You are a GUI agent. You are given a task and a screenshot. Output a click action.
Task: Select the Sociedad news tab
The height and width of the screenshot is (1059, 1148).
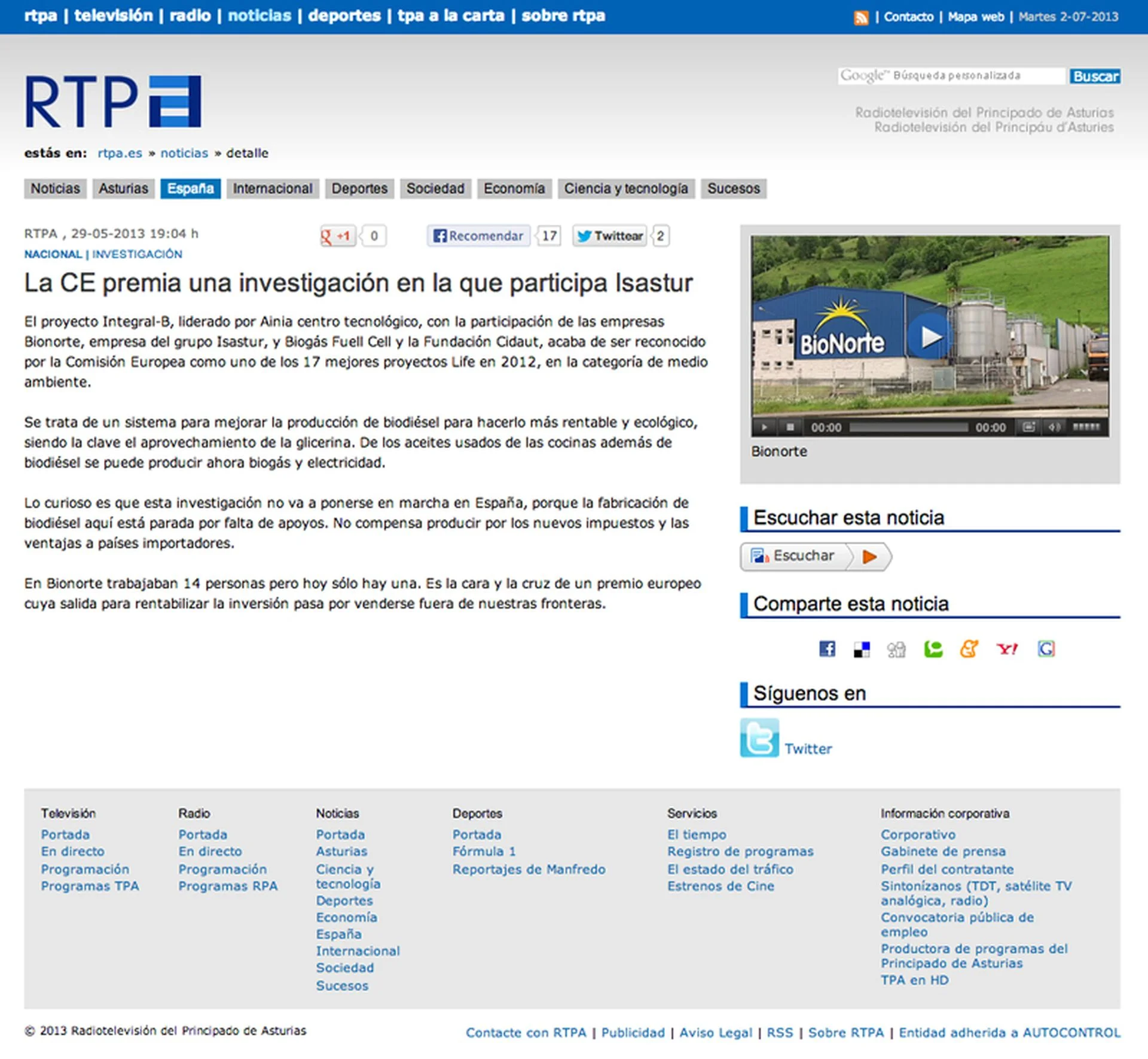(435, 188)
